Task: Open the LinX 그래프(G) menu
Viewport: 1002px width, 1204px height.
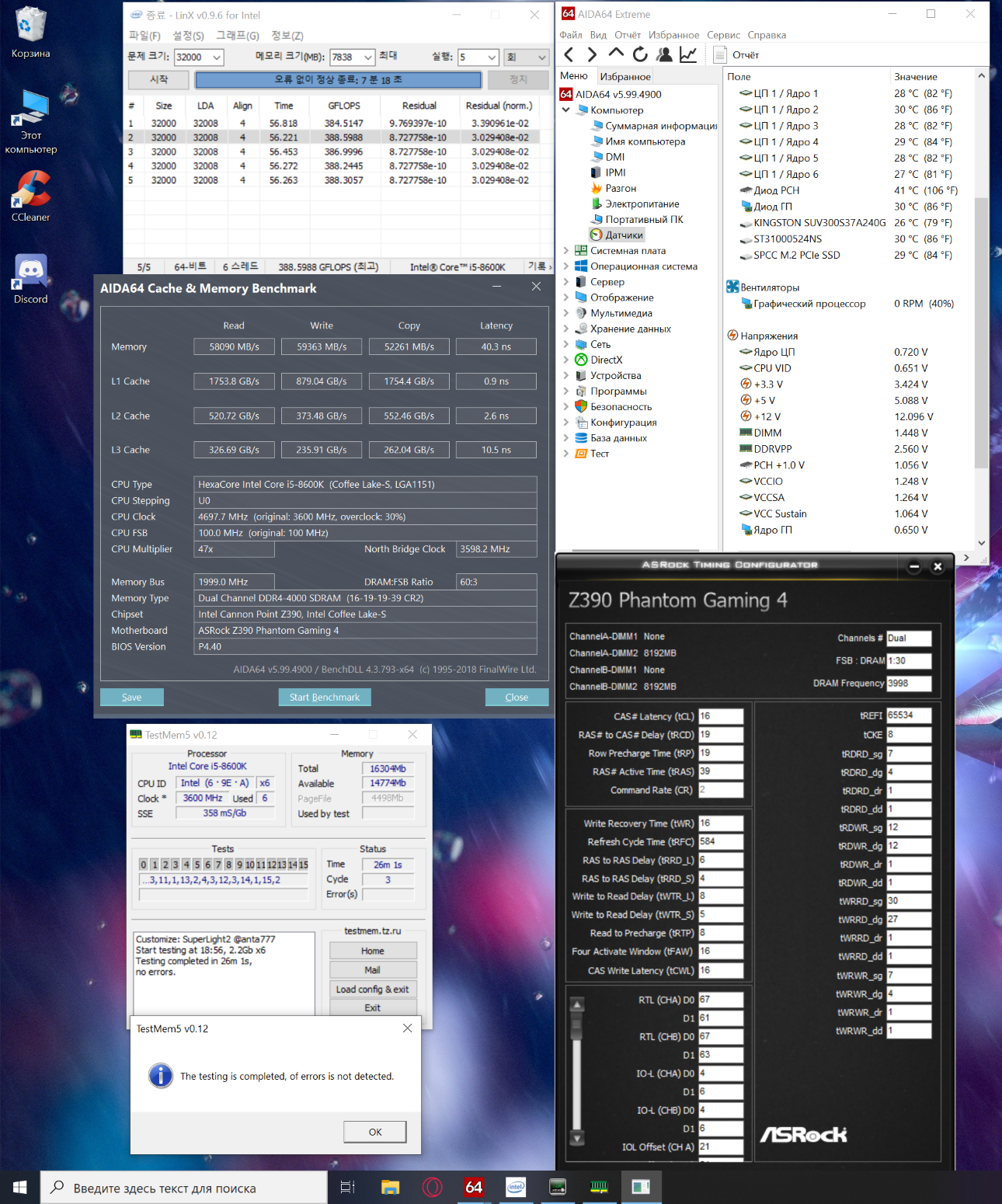Action: click(x=238, y=36)
